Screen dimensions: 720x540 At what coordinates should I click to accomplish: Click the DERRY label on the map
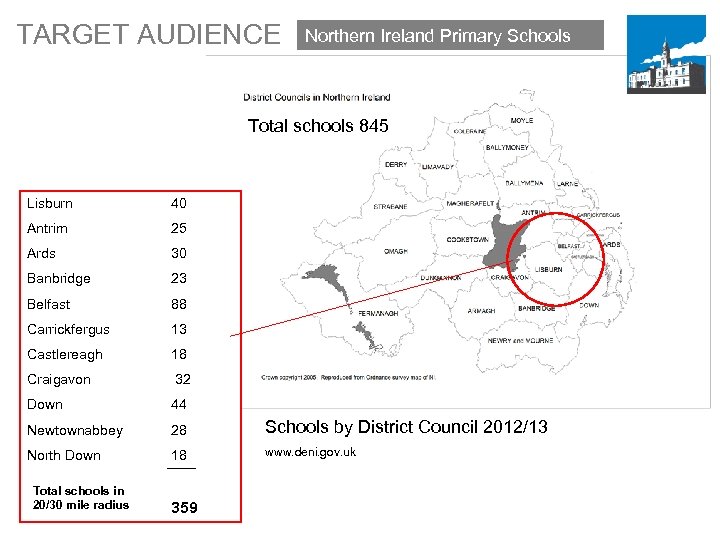pos(396,164)
